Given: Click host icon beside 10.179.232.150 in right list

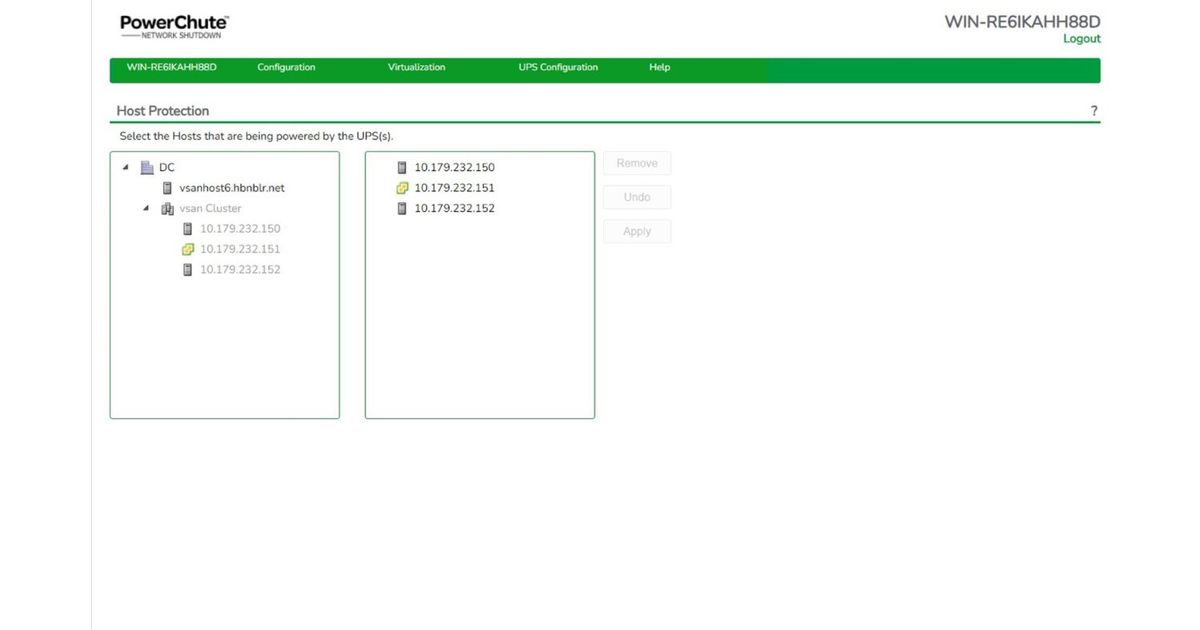Looking at the screenshot, I should point(402,168).
